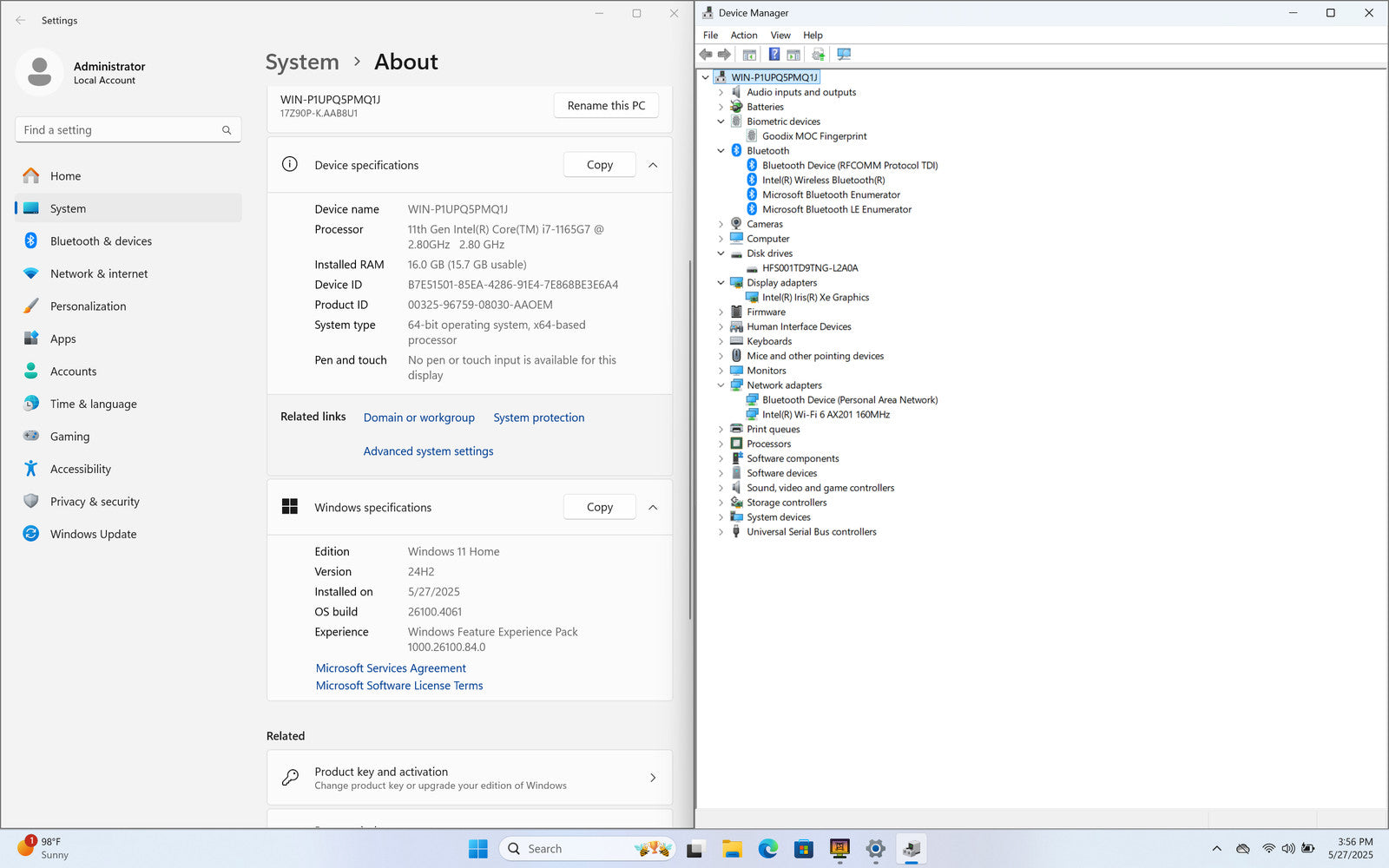Open Time & language settings
This screenshot has width=1389, height=868.
coord(128,404)
